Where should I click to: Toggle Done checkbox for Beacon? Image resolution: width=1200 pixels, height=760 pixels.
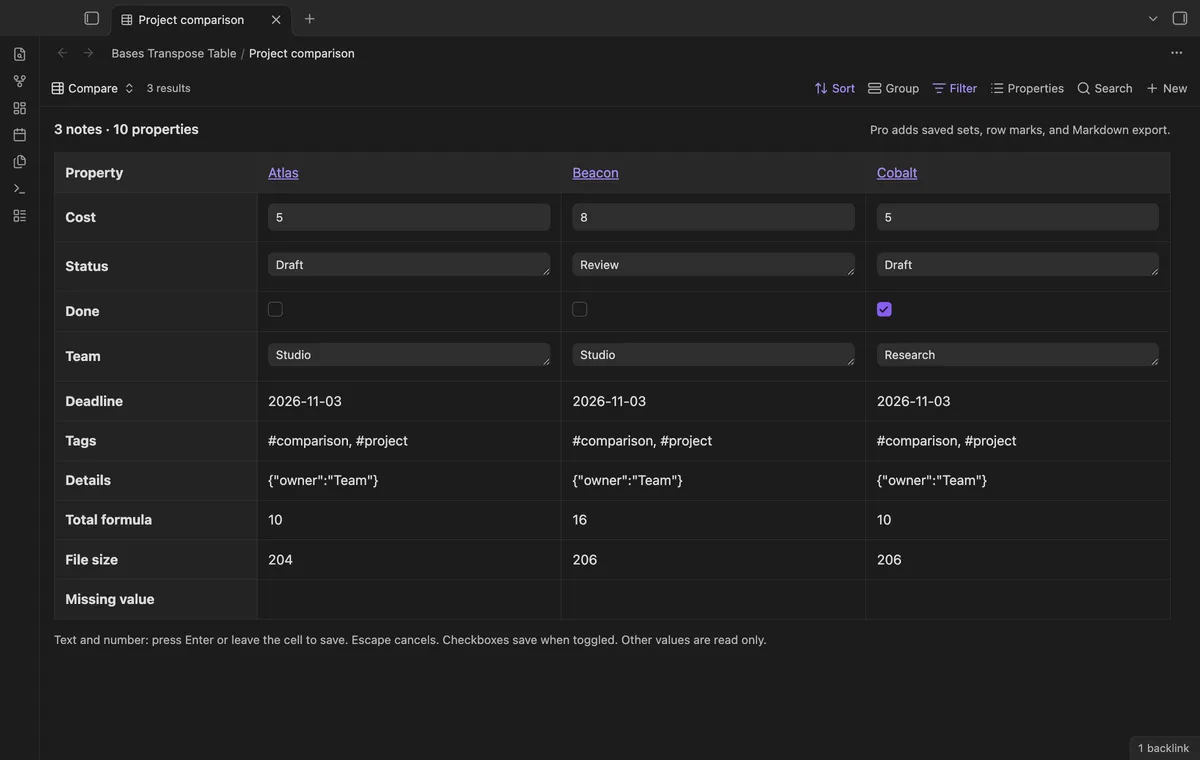click(x=580, y=309)
